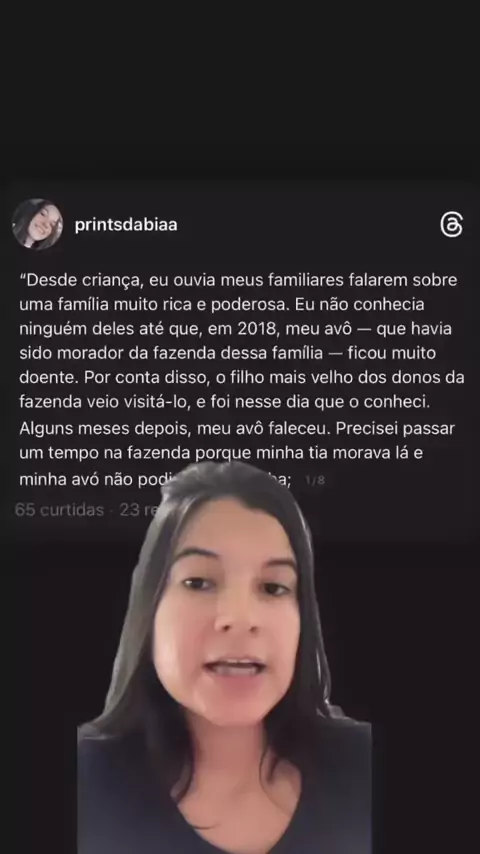
Task: Select the line starting "um tempo na fazenda"
Action: (221, 453)
